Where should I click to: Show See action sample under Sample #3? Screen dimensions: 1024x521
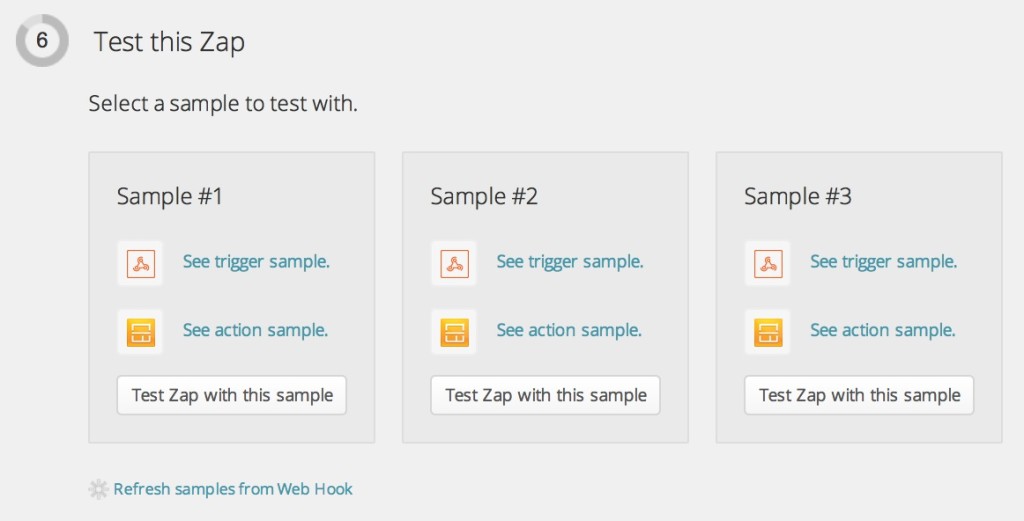[883, 330]
